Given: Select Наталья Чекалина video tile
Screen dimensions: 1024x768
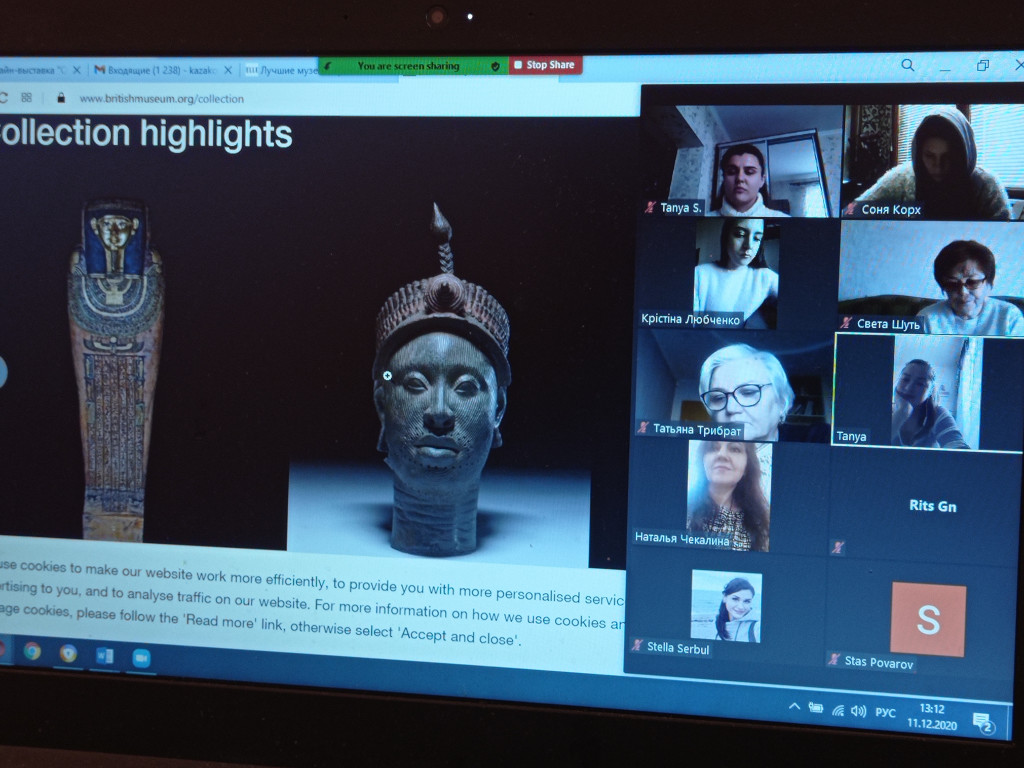Looking at the screenshot, I should 729,496.
